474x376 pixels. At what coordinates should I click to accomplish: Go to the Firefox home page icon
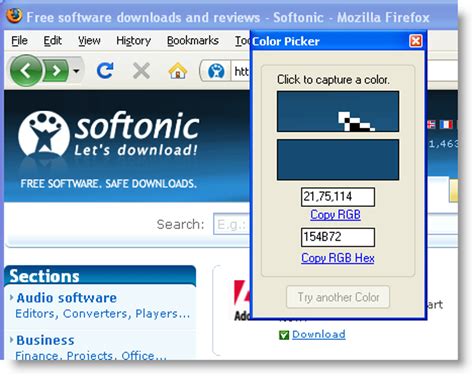(x=178, y=71)
